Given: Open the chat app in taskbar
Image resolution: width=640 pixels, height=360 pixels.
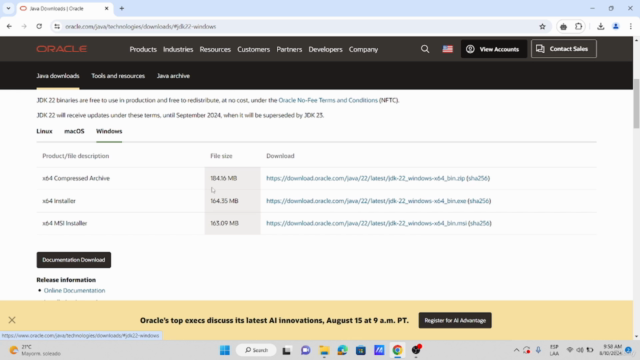Looking at the screenshot, I should pyautogui.click(x=305, y=350).
